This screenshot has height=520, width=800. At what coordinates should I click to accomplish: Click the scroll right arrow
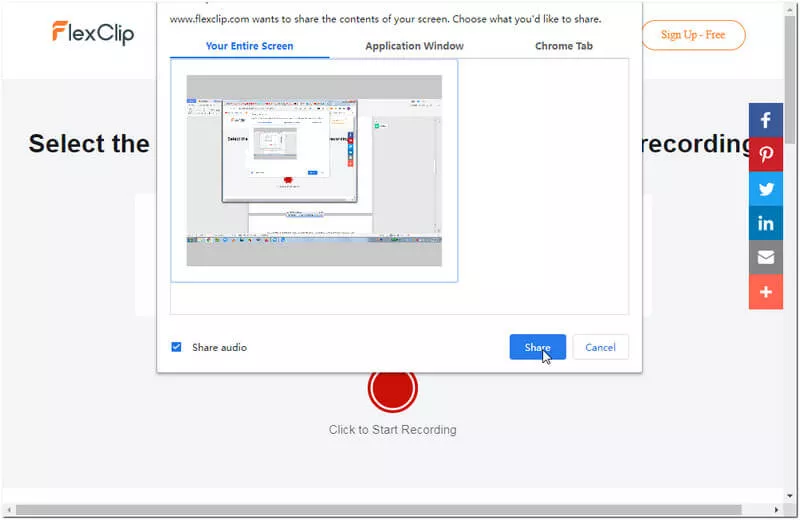pos(776,510)
